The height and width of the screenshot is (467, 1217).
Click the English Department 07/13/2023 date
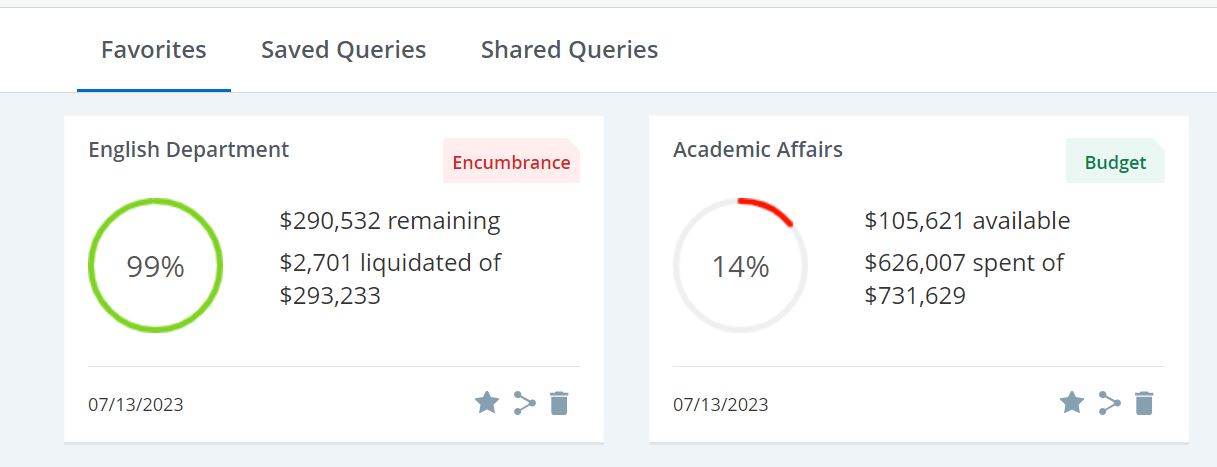136,405
